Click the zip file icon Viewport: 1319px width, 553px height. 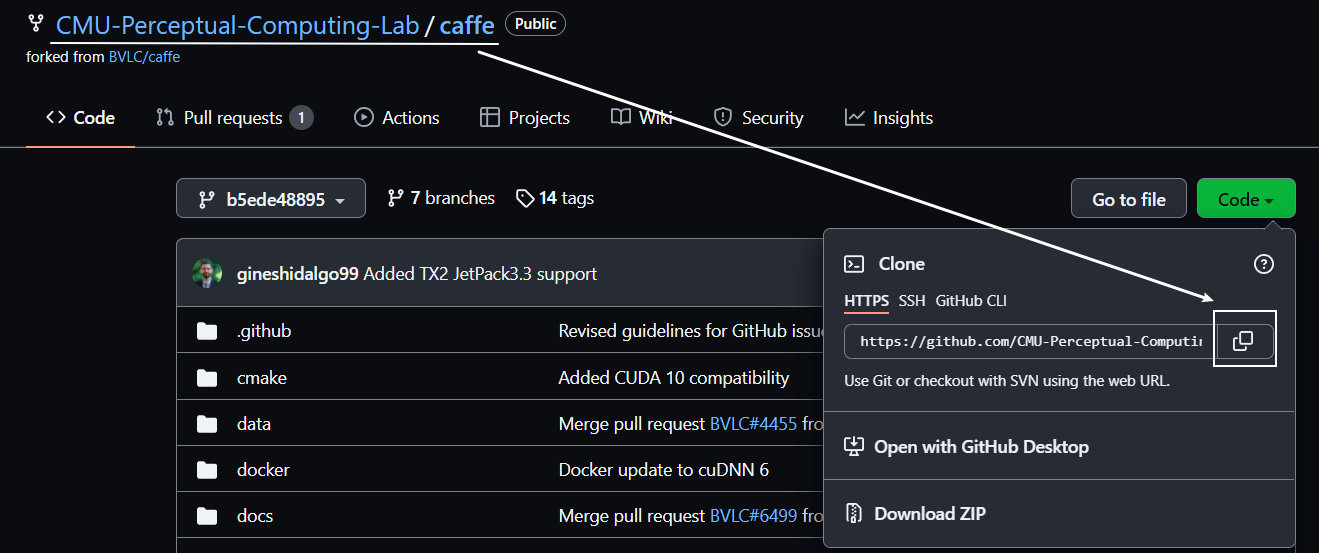tap(854, 513)
